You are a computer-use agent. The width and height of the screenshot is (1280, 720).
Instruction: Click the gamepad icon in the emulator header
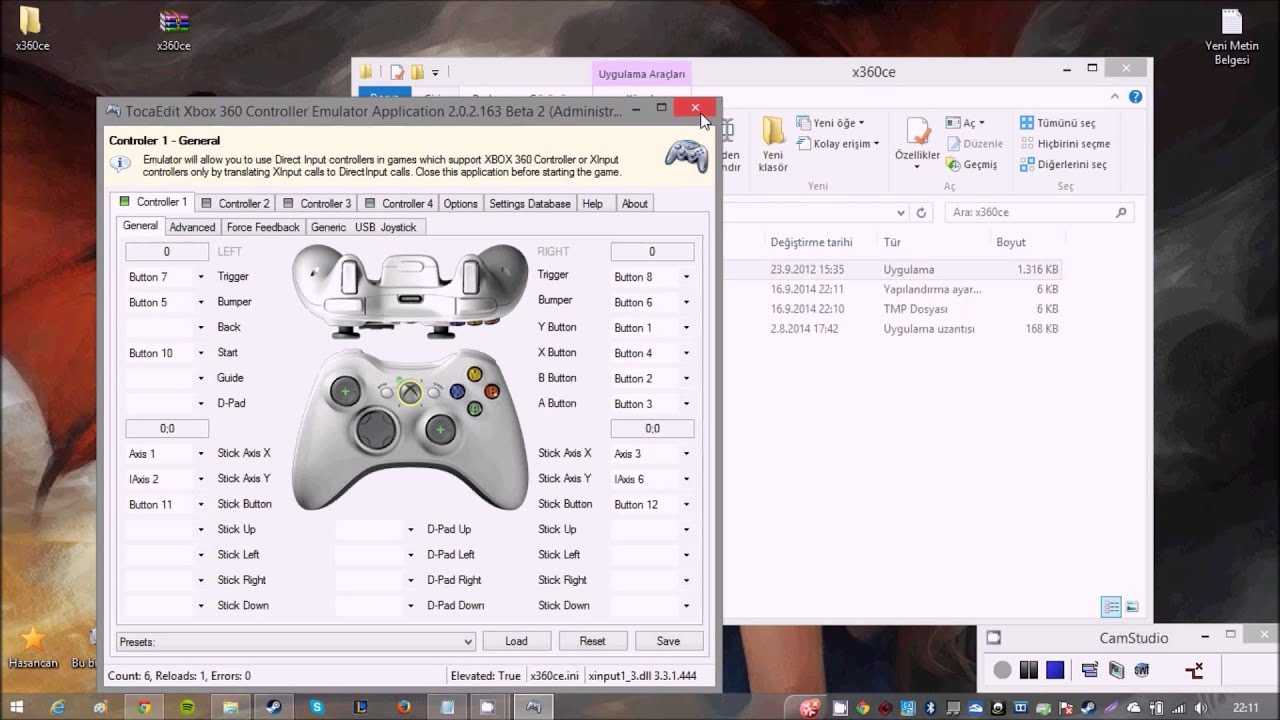(687, 157)
